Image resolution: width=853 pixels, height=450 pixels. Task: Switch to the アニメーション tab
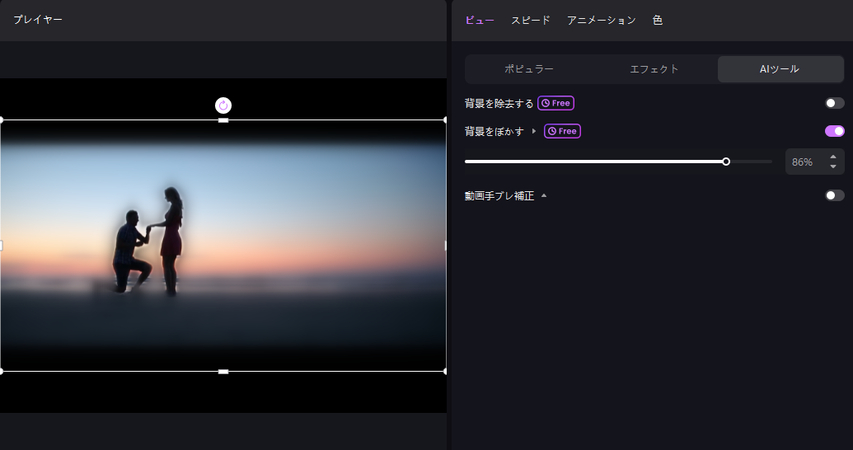(601, 20)
